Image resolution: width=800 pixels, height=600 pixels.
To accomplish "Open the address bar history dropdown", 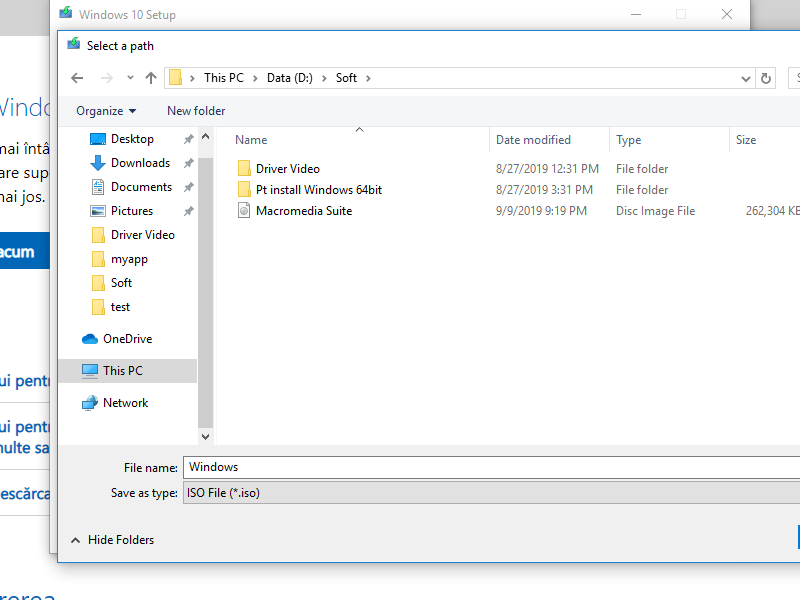I will pos(745,77).
